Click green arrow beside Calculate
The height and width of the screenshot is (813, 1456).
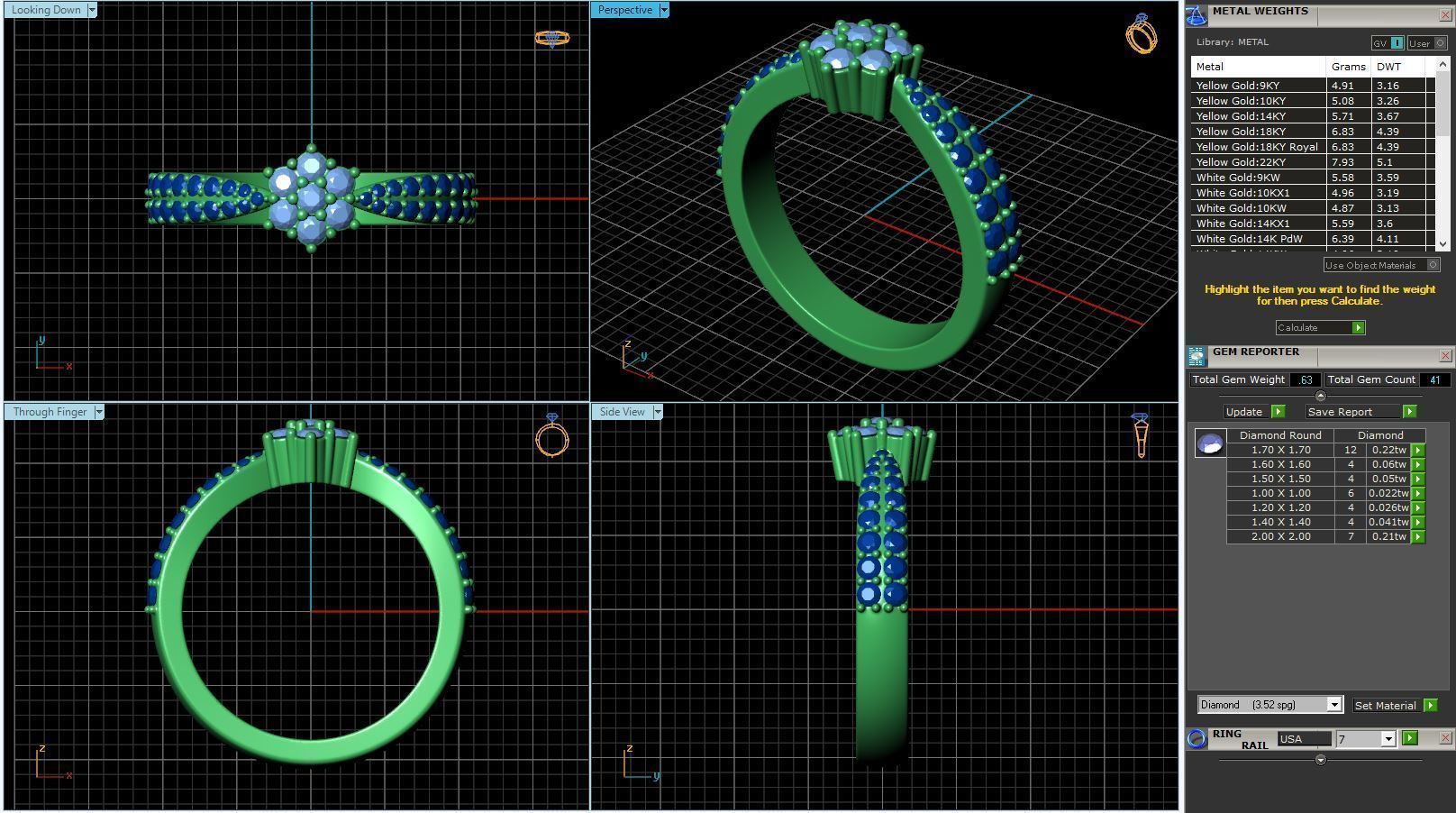pos(1358,327)
